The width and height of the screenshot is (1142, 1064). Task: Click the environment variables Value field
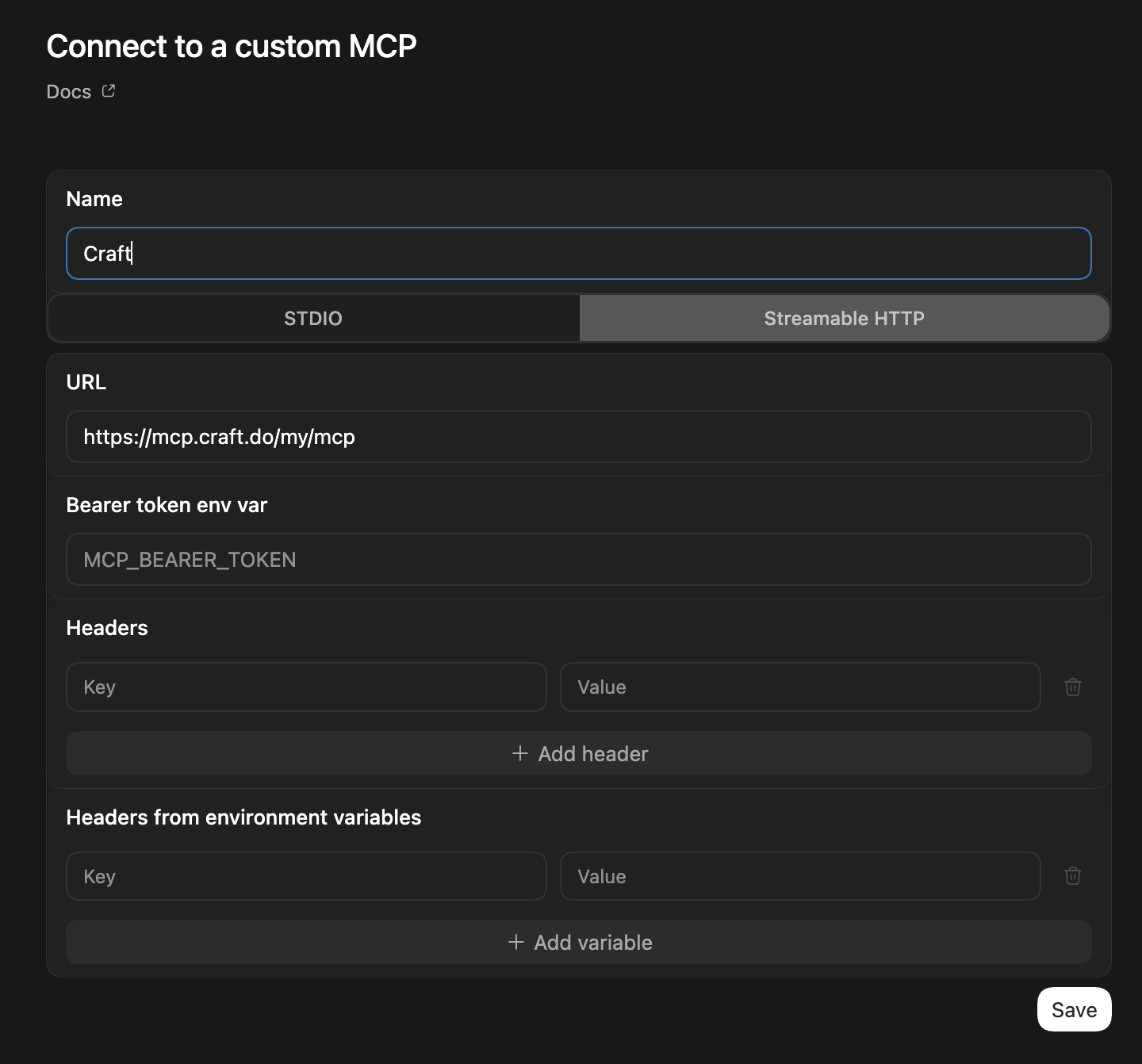point(799,876)
